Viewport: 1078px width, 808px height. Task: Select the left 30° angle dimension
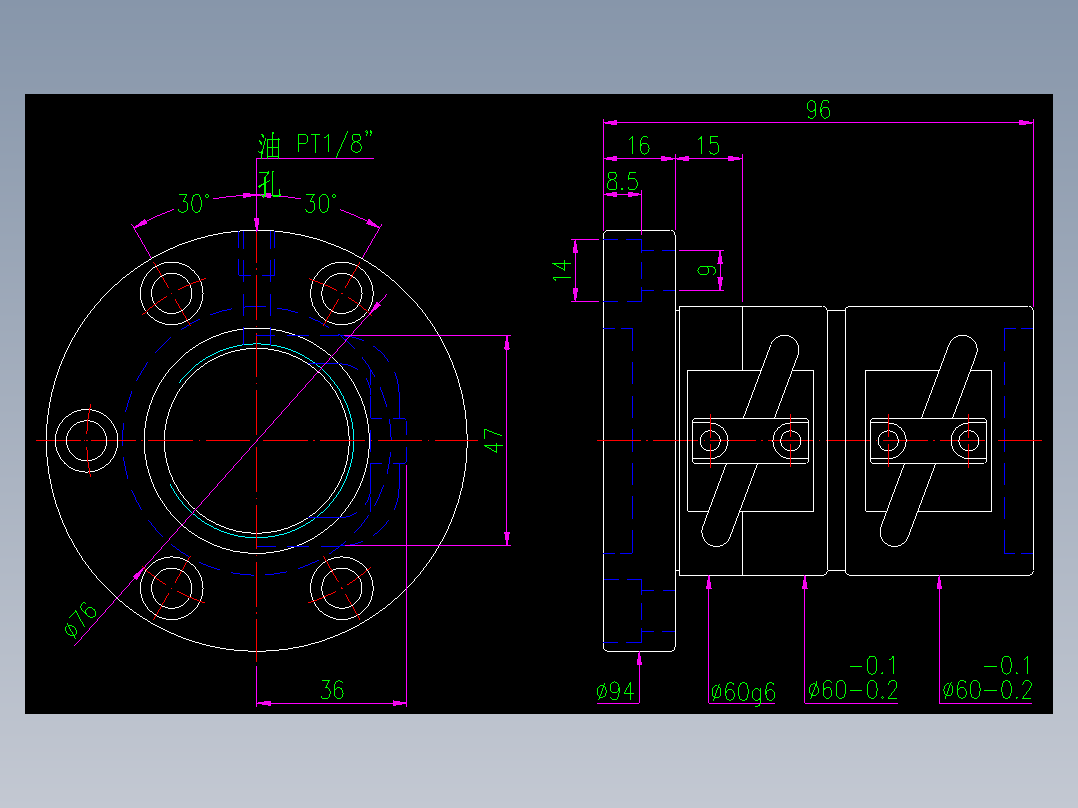[193, 201]
